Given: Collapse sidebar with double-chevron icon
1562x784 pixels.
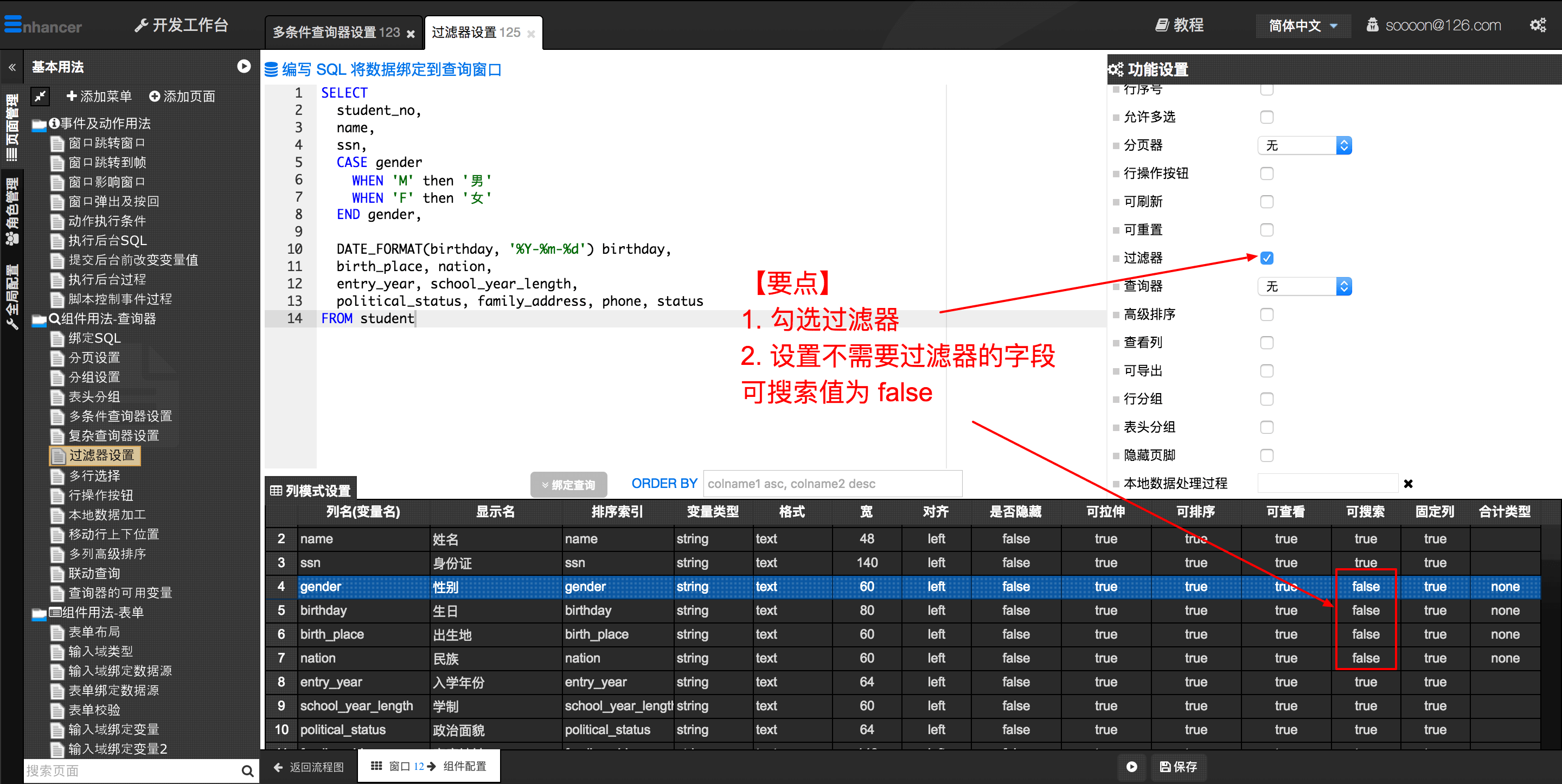Looking at the screenshot, I should coord(11,67).
